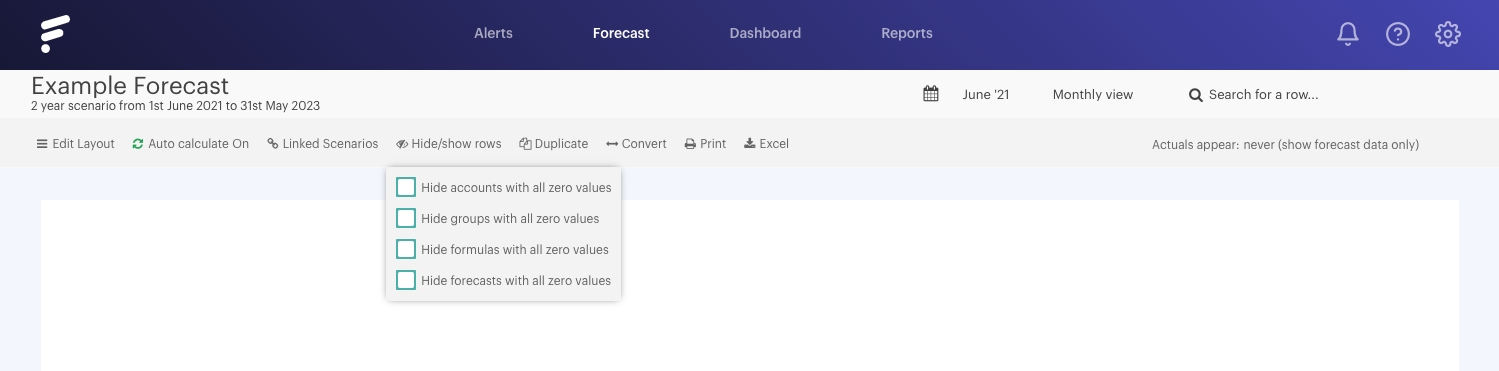Check Hide accounts with all zero values
The height and width of the screenshot is (371, 1499).
(406, 187)
